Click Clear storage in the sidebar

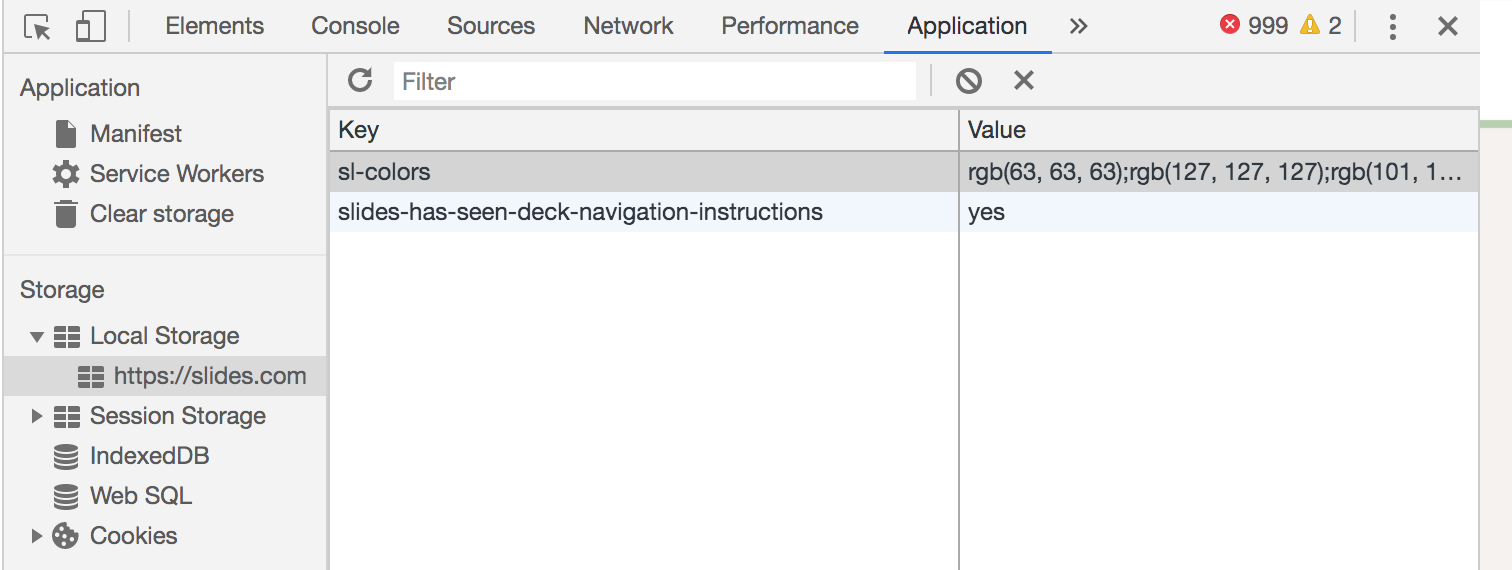coord(161,214)
